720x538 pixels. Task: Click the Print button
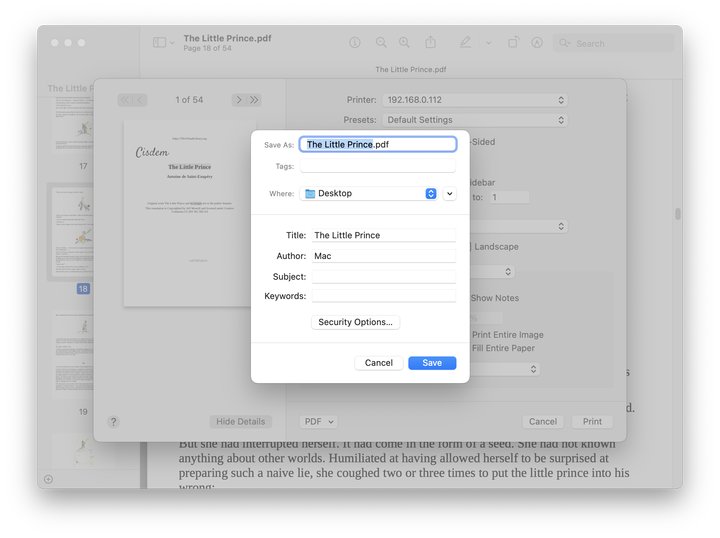click(x=592, y=421)
